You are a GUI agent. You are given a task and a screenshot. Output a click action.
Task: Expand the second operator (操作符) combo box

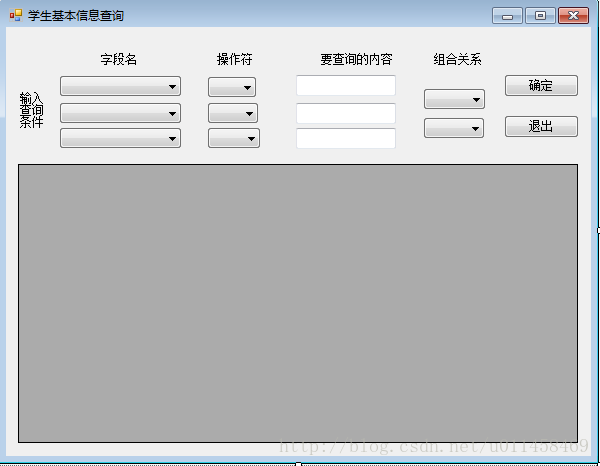pyautogui.click(x=233, y=113)
